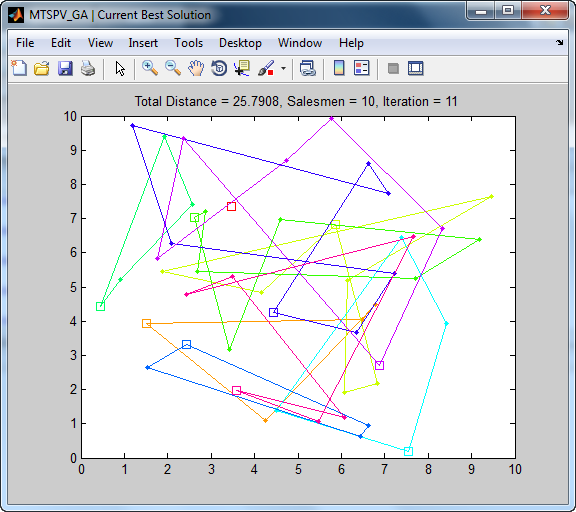Print the figure using the printer icon

88,68
